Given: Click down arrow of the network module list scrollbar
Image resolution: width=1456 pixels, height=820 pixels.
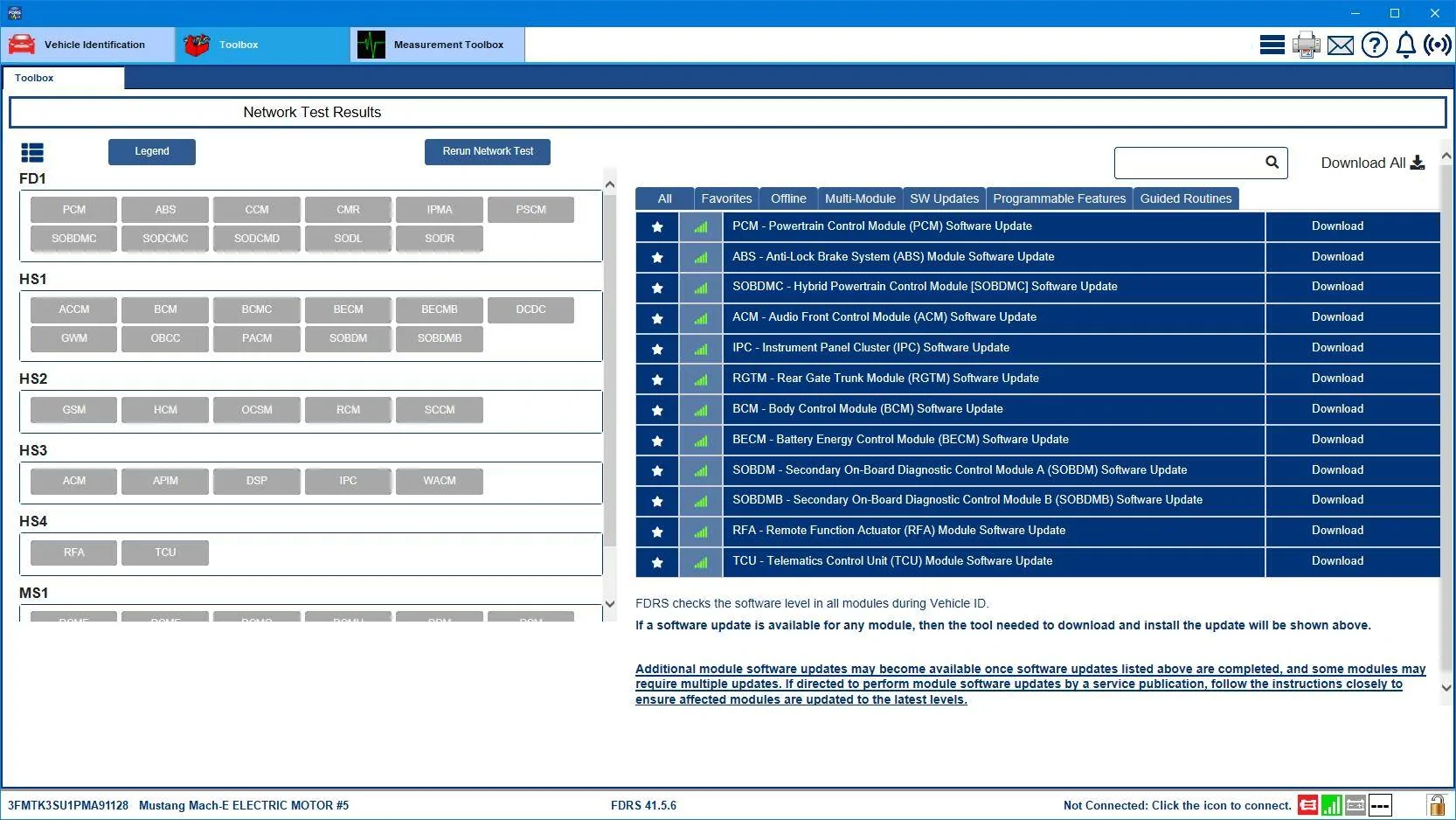Looking at the screenshot, I should click(609, 604).
